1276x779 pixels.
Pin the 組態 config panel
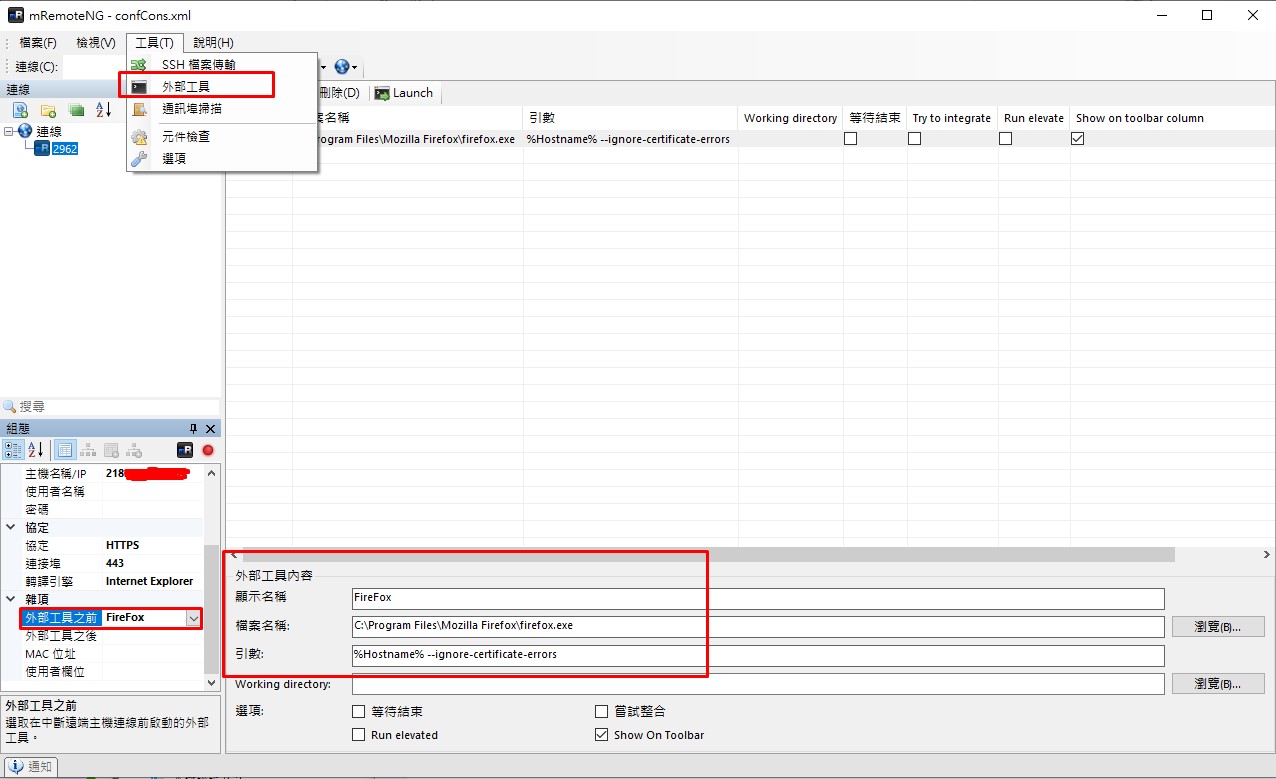tap(194, 428)
